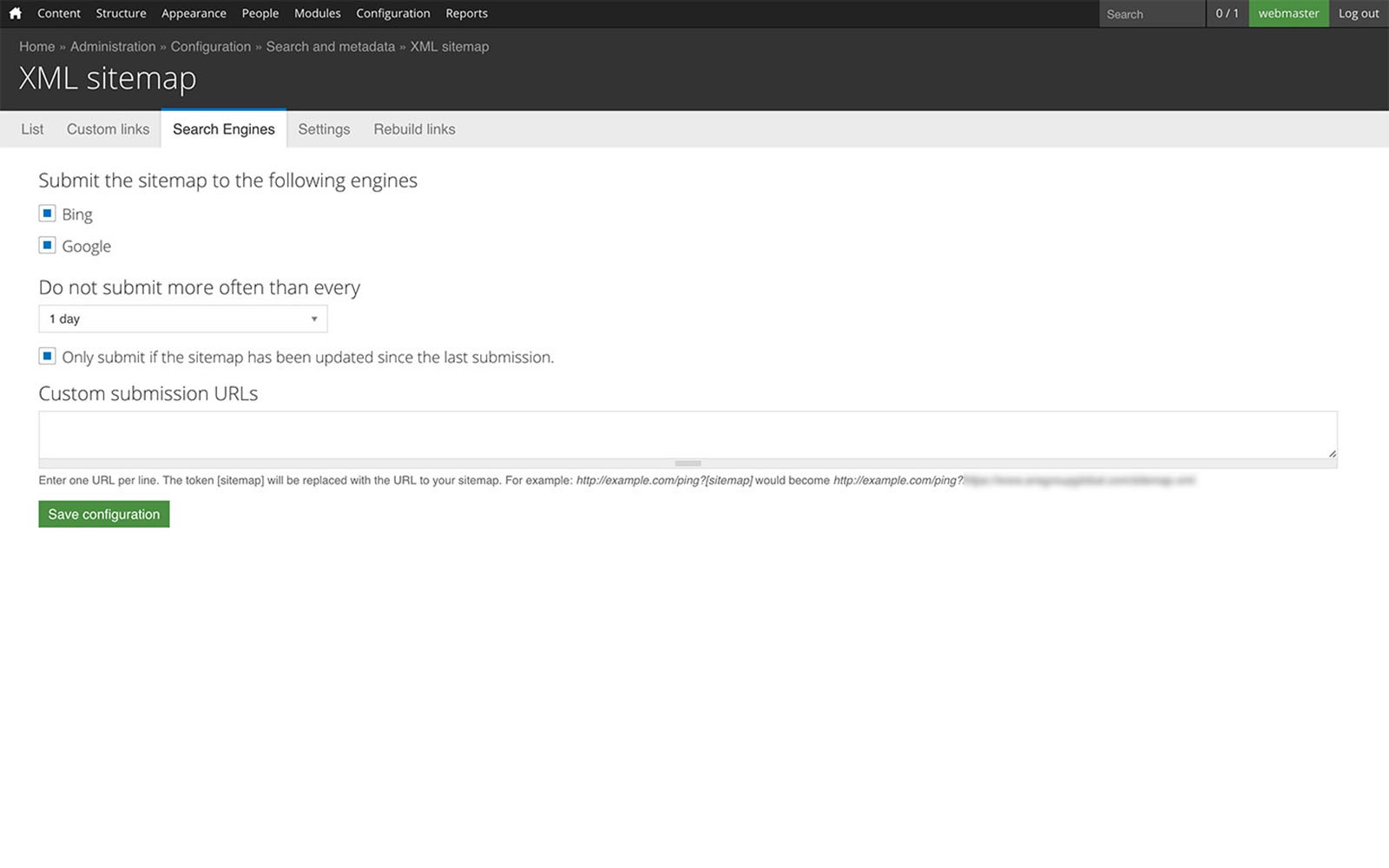The image size is (1389, 868).
Task: Open the Modules admin menu
Action: pyautogui.click(x=318, y=13)
